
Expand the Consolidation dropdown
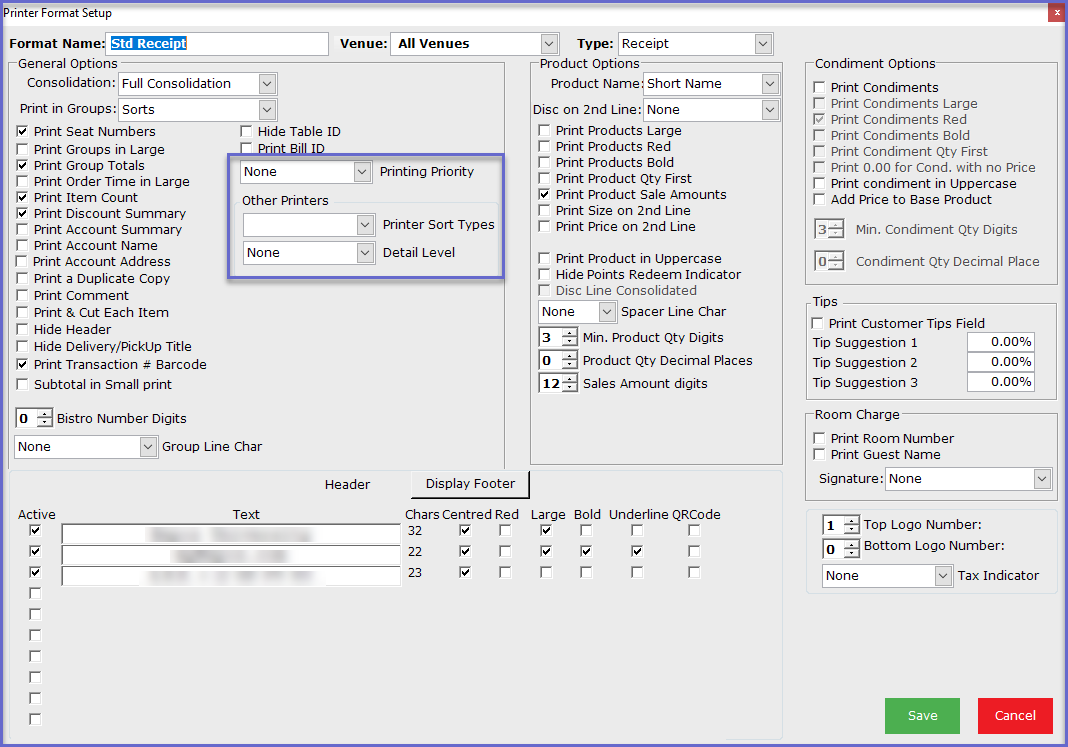pos(198,84)
